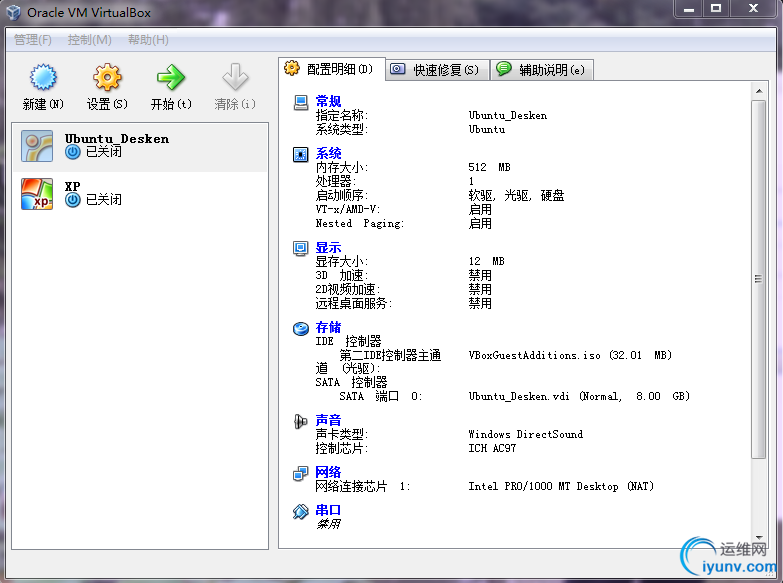Click the New (新建) VM toolbar icon

point(43,77)
